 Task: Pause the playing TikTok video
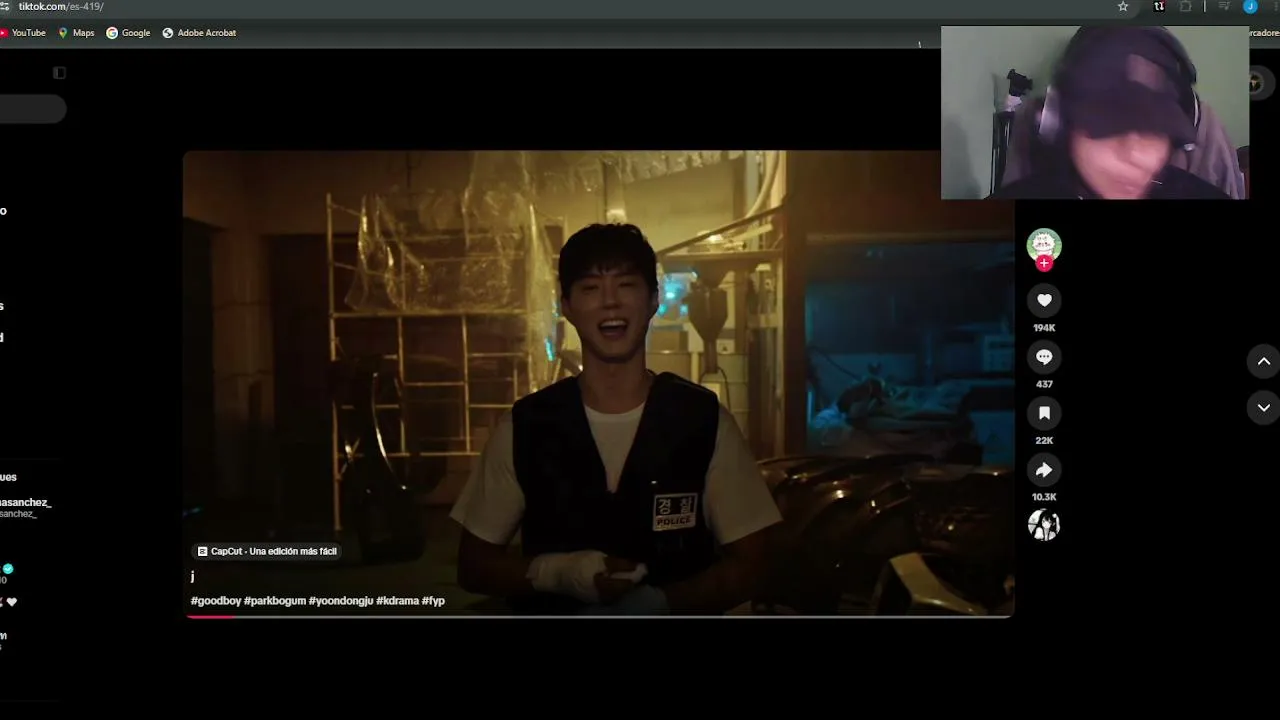coord(598,384)
